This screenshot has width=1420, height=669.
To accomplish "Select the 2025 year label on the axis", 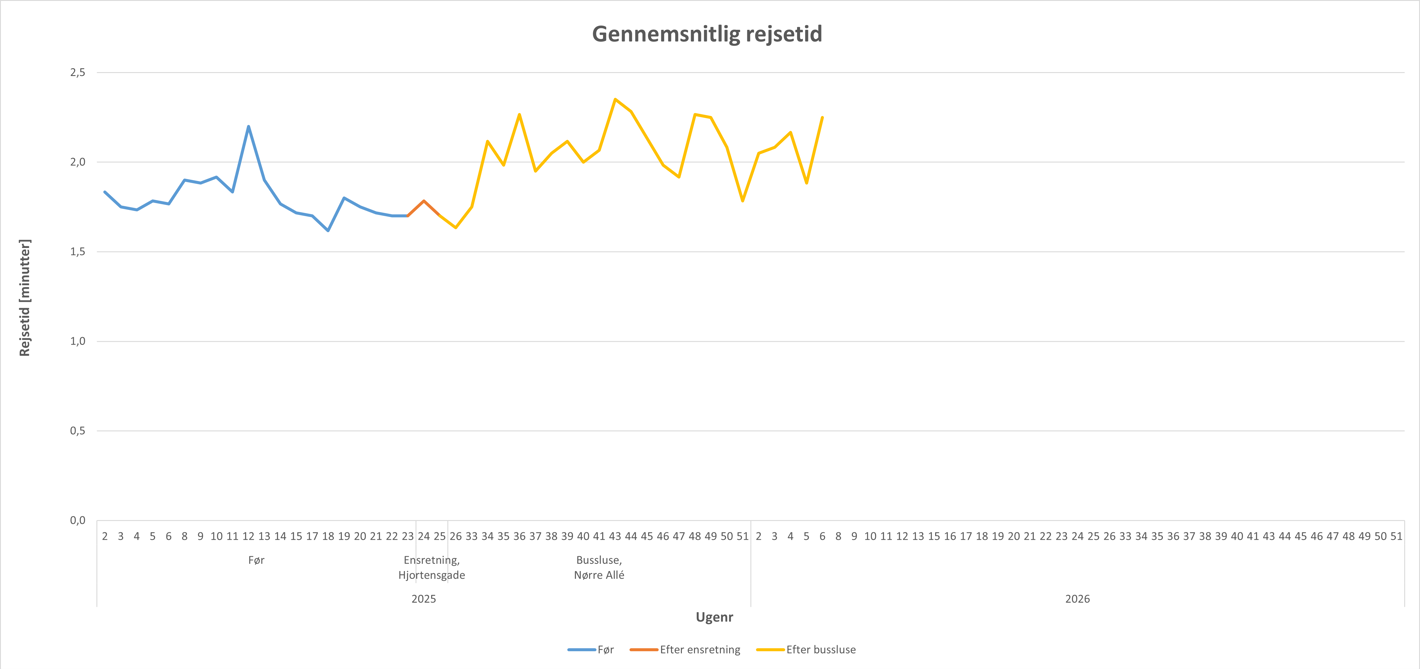I will [424, 599].
